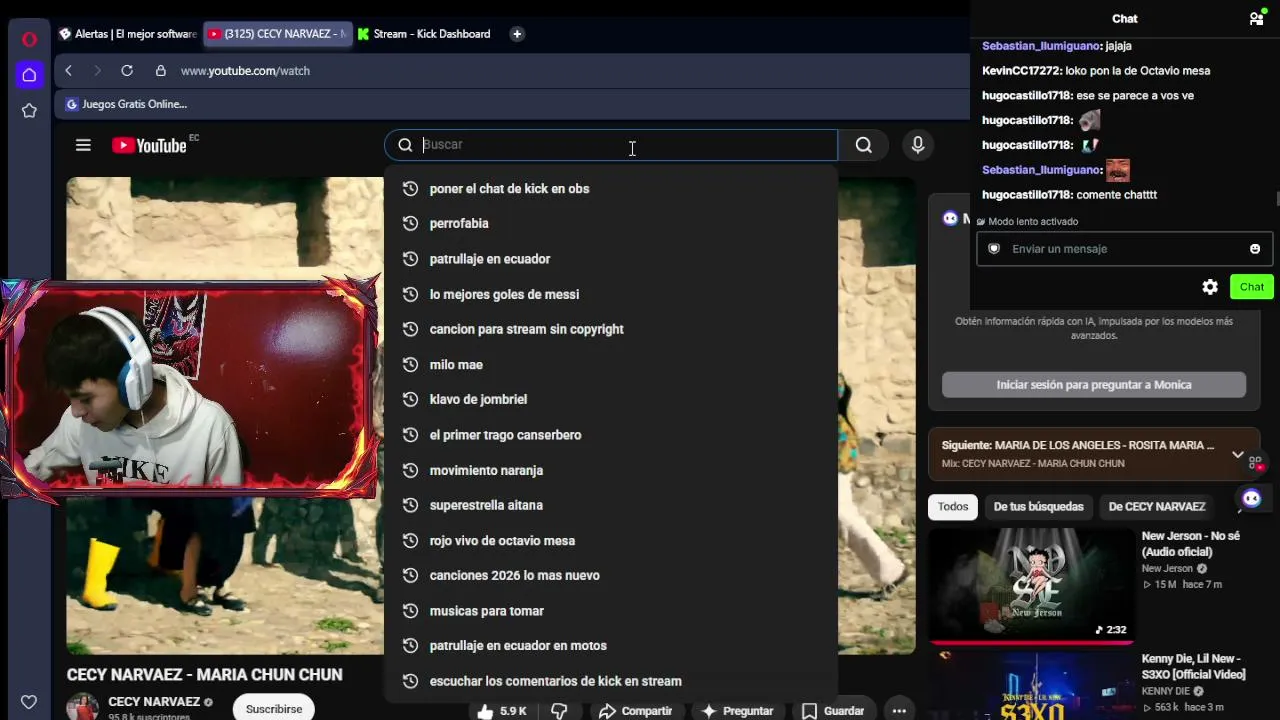Image resolution: width=1280 pixels, height=720 pixels.
Task: Switch to the Alertas browser tab
Action: pos(127,34)
